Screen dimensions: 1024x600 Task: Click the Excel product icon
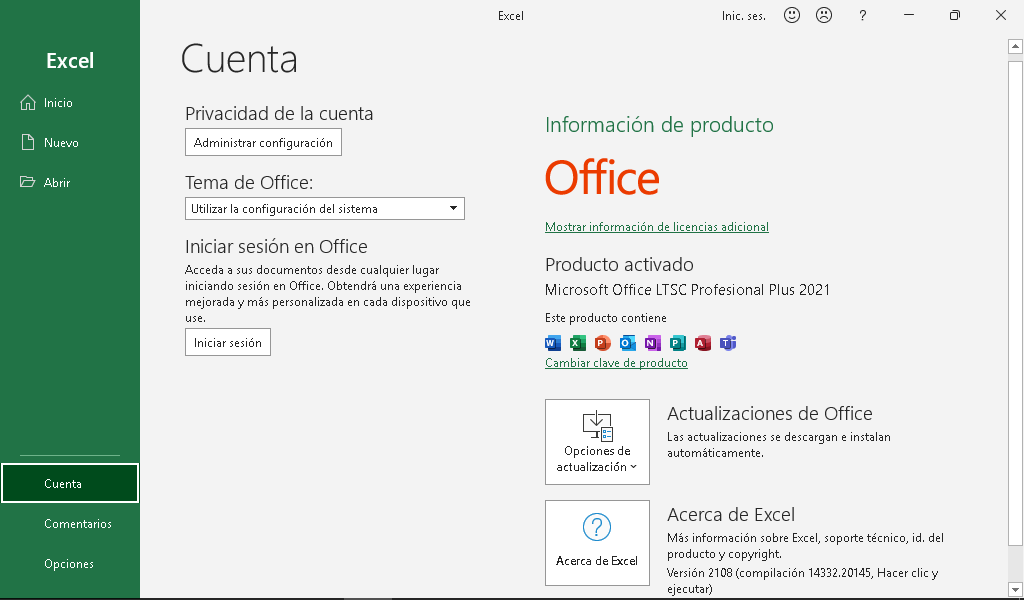pos(577,343)
